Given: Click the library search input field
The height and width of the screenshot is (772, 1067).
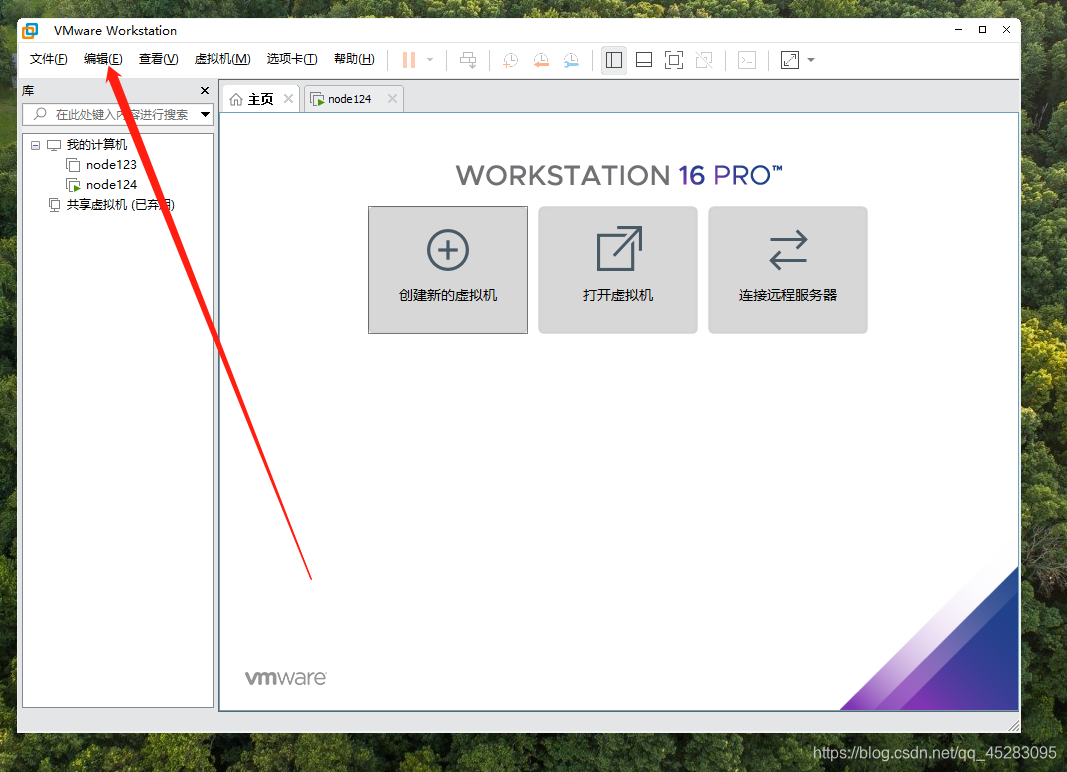Looking at the screenshot, I should click(118, 114).
